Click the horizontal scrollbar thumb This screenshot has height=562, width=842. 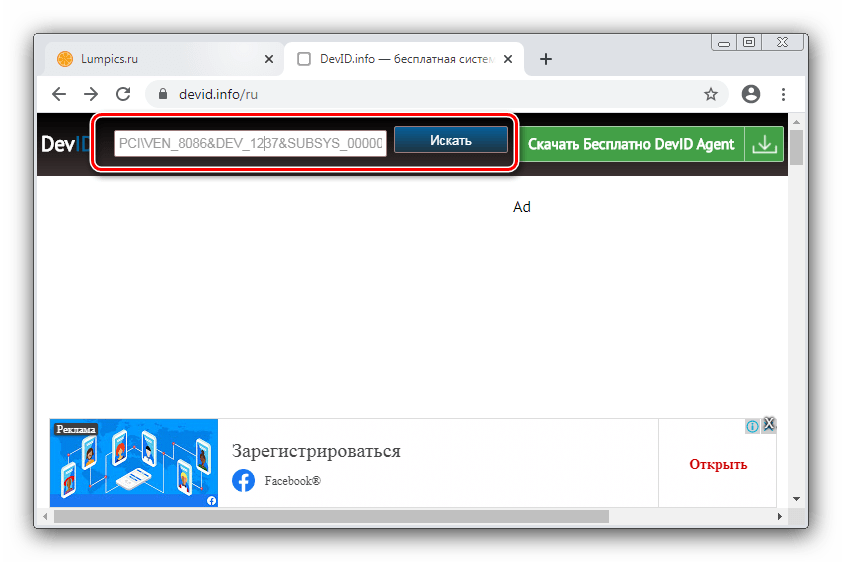[331, 516]
